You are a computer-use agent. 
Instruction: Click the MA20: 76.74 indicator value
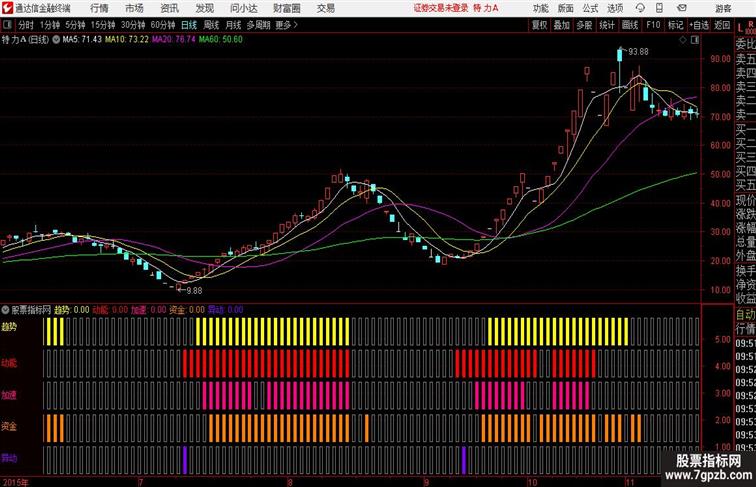click(174, 40)
